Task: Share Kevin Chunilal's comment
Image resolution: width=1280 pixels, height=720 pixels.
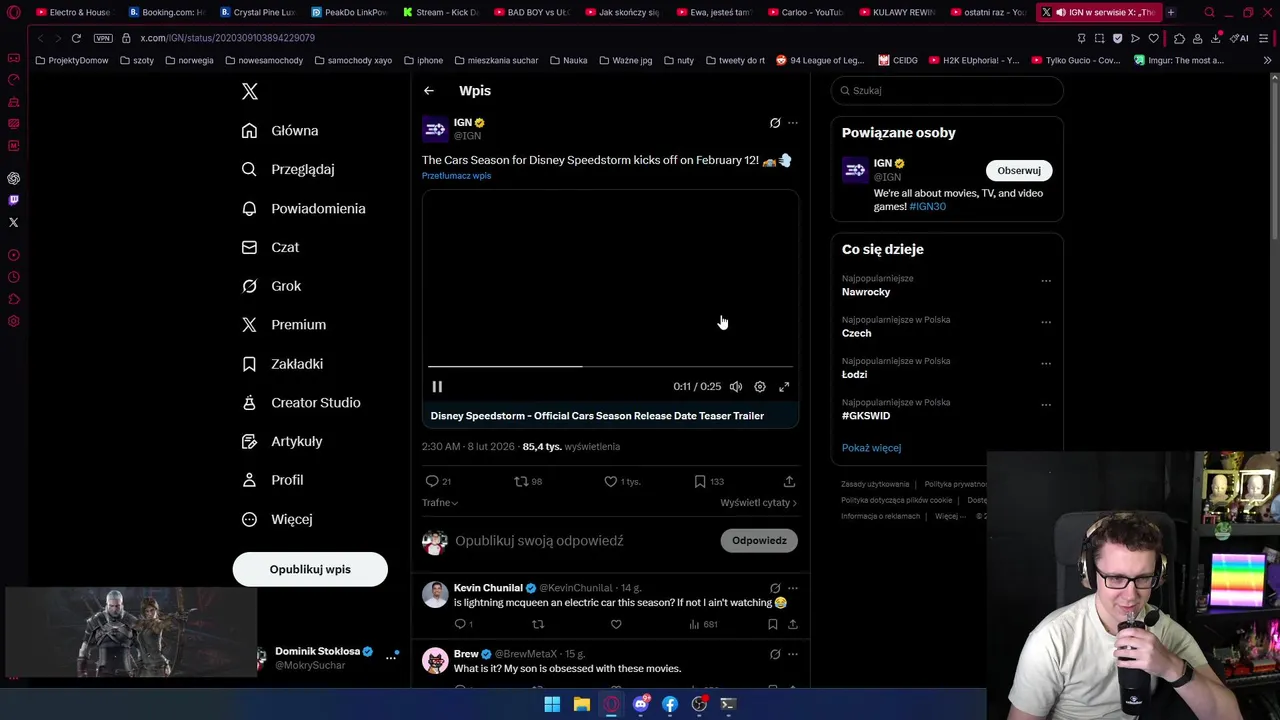Action: [x=792, y=625]
